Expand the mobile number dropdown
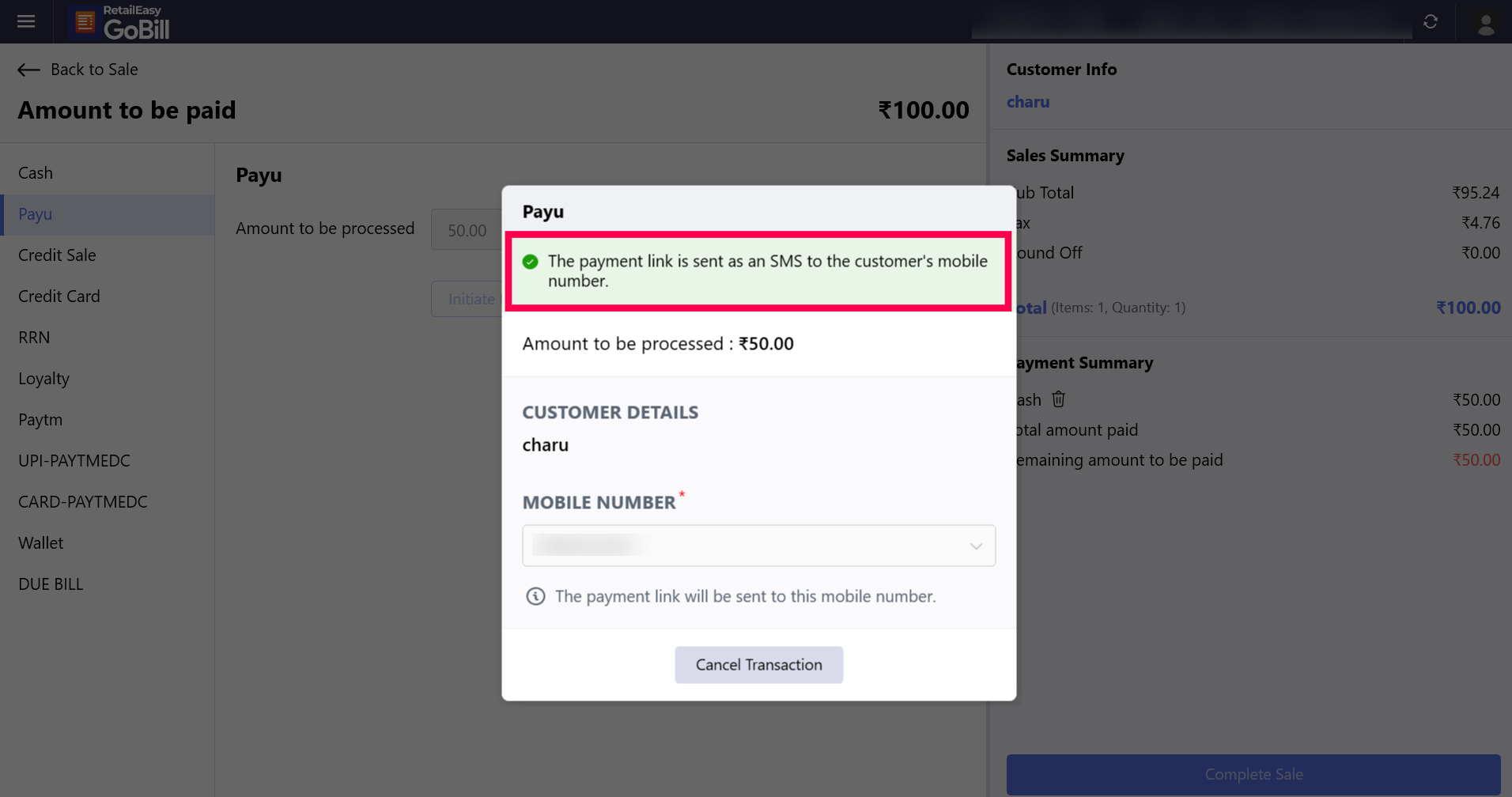The width and height of the screenshot is (1512, 797). click(976, 546)
